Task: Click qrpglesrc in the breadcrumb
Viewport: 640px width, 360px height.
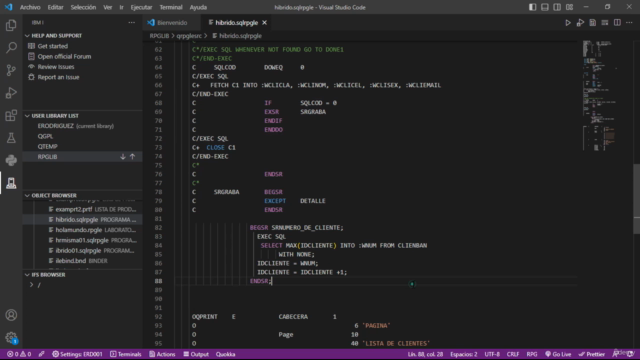Action: pos(189,36)
